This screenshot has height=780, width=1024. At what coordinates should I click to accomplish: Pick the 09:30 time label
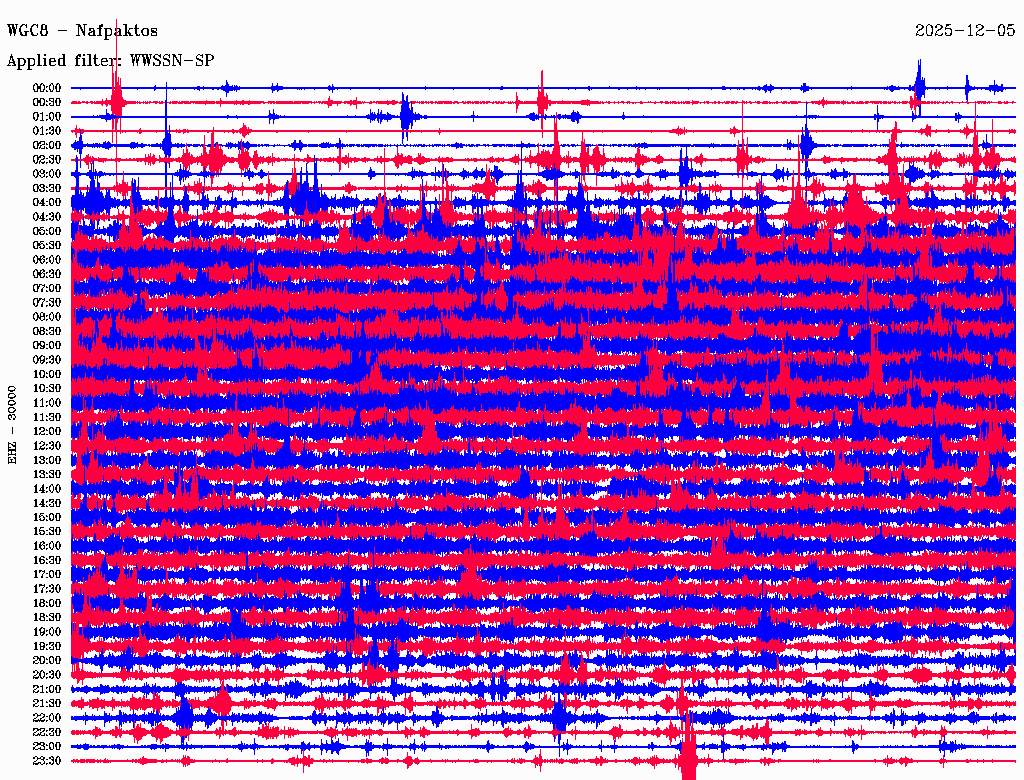[47, 359]
